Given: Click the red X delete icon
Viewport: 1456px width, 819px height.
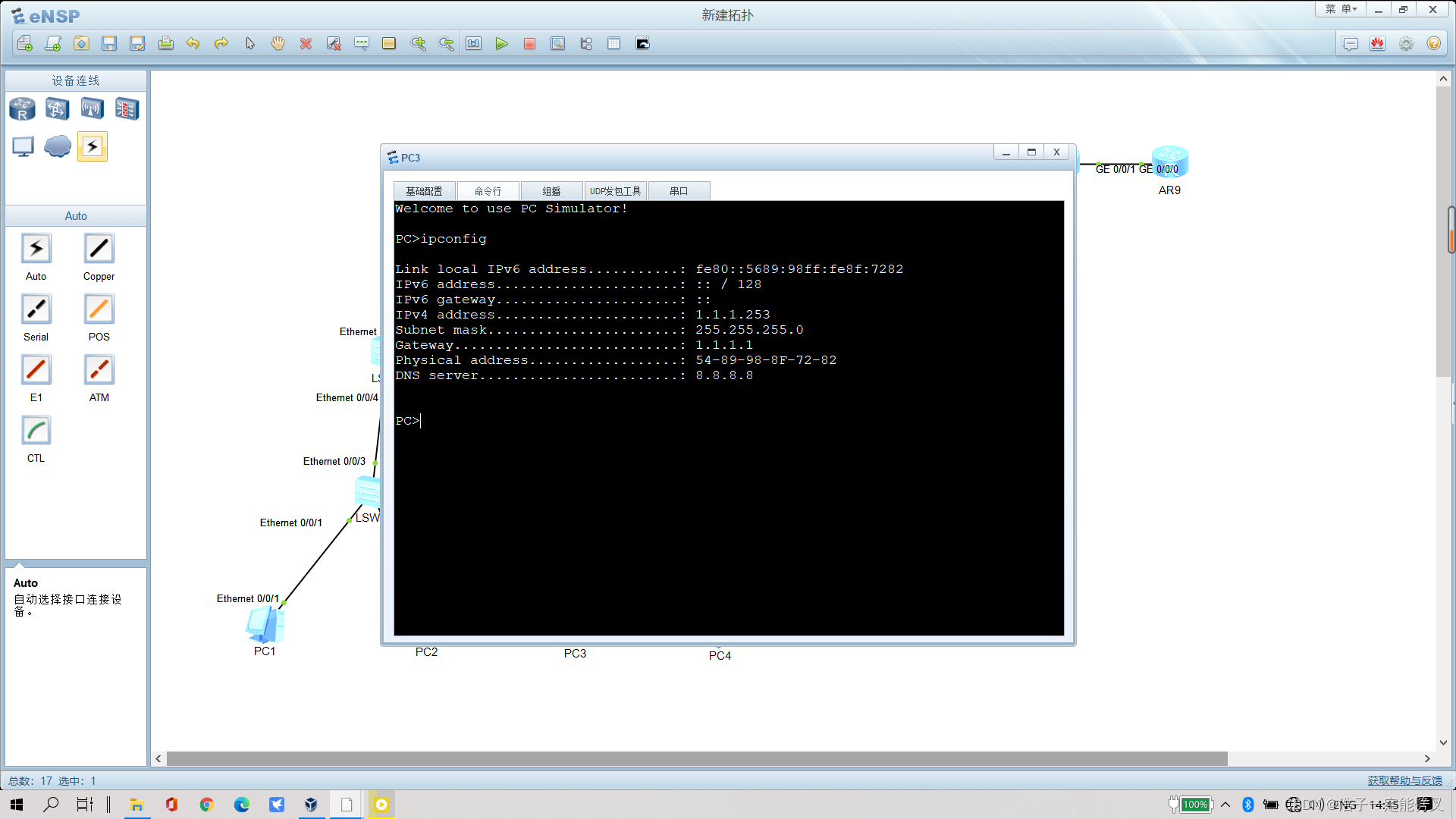Looking at the screenshot, I should (306, 44).
